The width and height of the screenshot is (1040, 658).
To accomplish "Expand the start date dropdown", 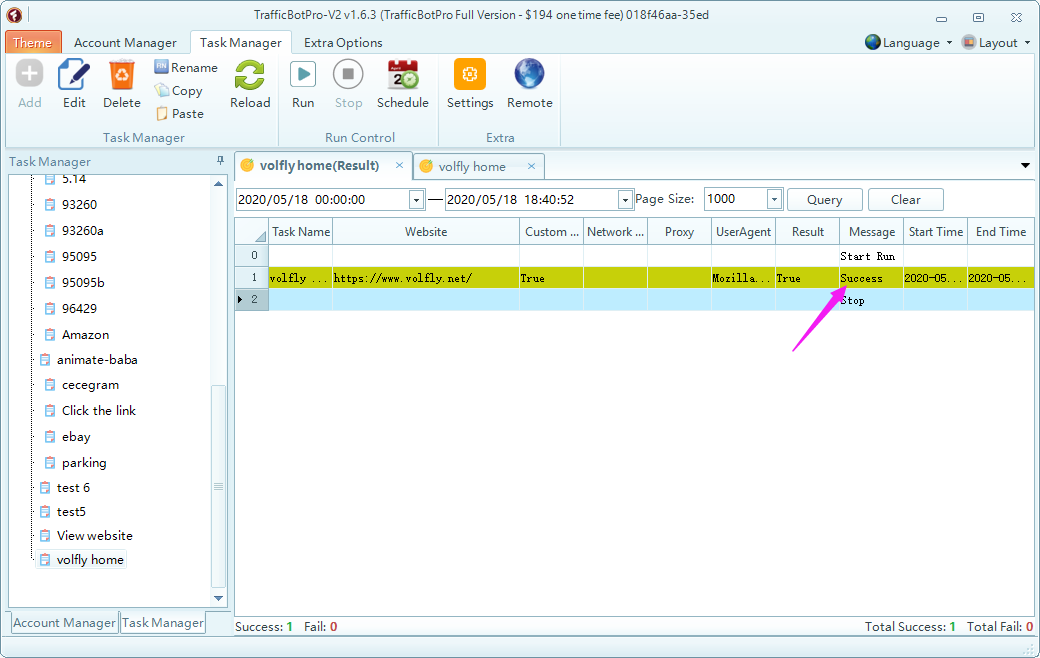I will [416, 200].
